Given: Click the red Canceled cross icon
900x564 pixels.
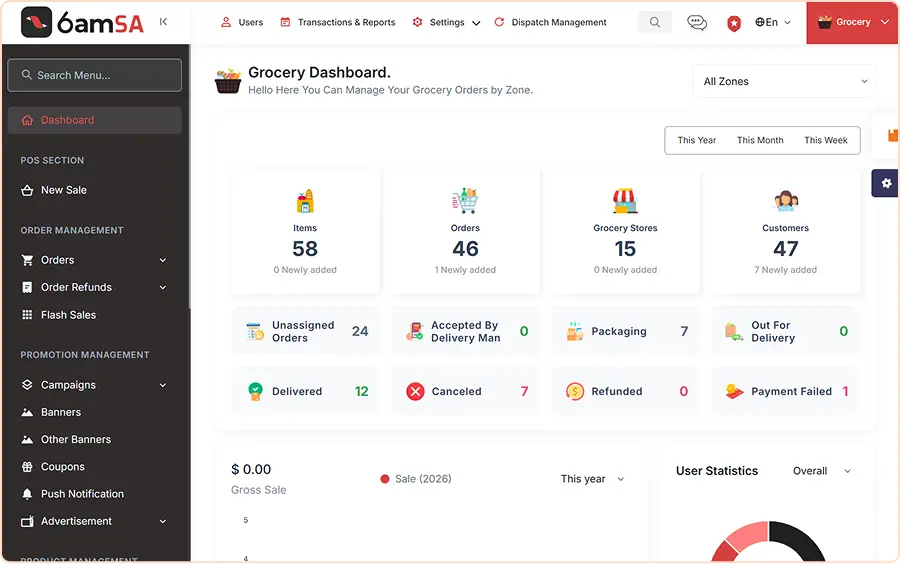Looking at the screenshot, I should coord(415,391).
